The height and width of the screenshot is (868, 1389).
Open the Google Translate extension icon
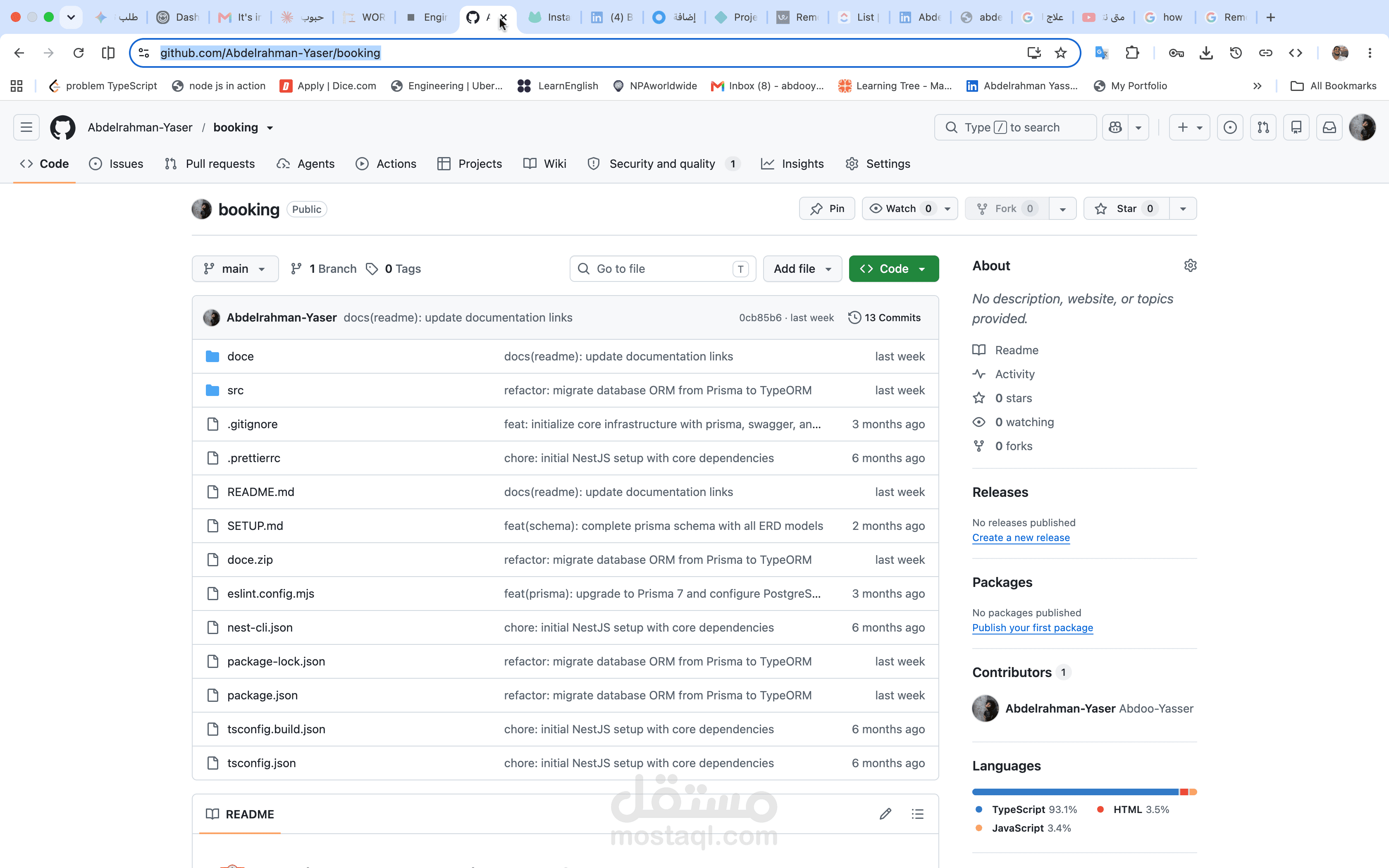click(1101, 53)
